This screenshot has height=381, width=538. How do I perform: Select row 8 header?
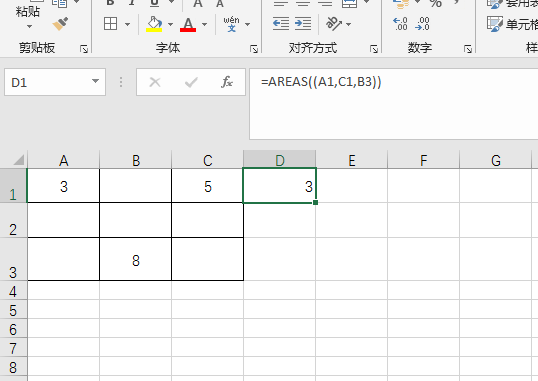click(13, 366)
